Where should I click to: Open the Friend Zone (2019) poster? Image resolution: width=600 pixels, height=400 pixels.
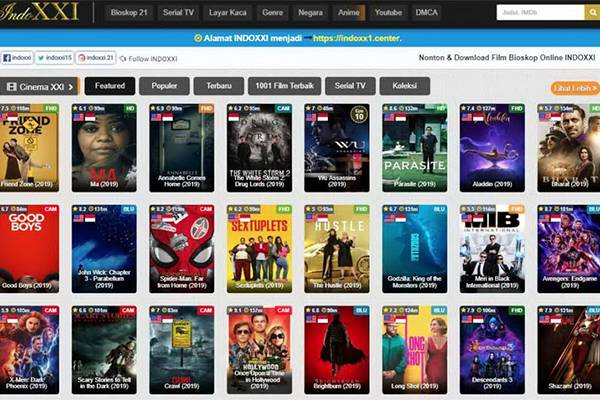coord(29,148)
